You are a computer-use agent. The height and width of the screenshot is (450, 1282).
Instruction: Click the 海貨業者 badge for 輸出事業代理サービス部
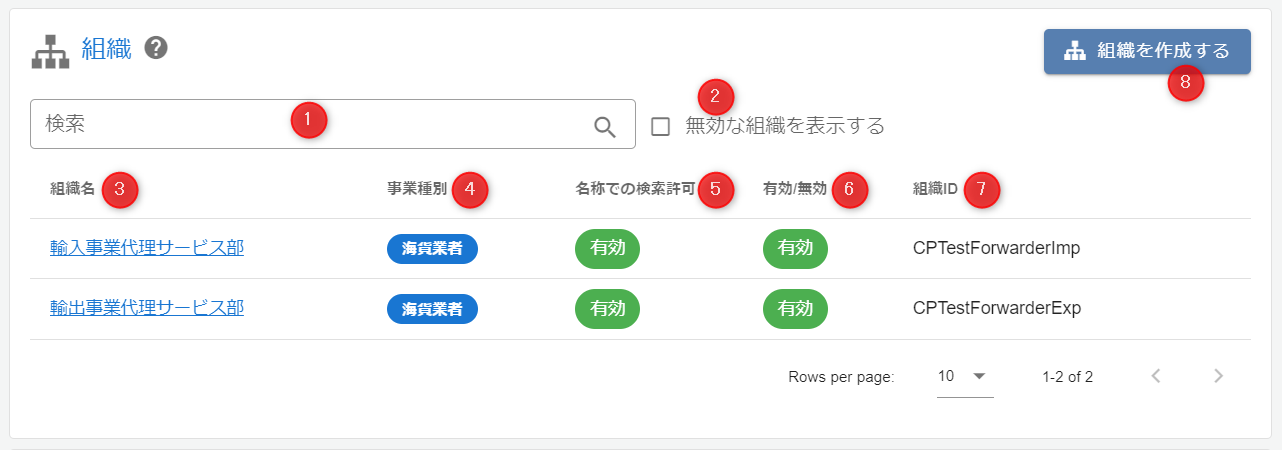pyautogui.click(x=432, y=309)
